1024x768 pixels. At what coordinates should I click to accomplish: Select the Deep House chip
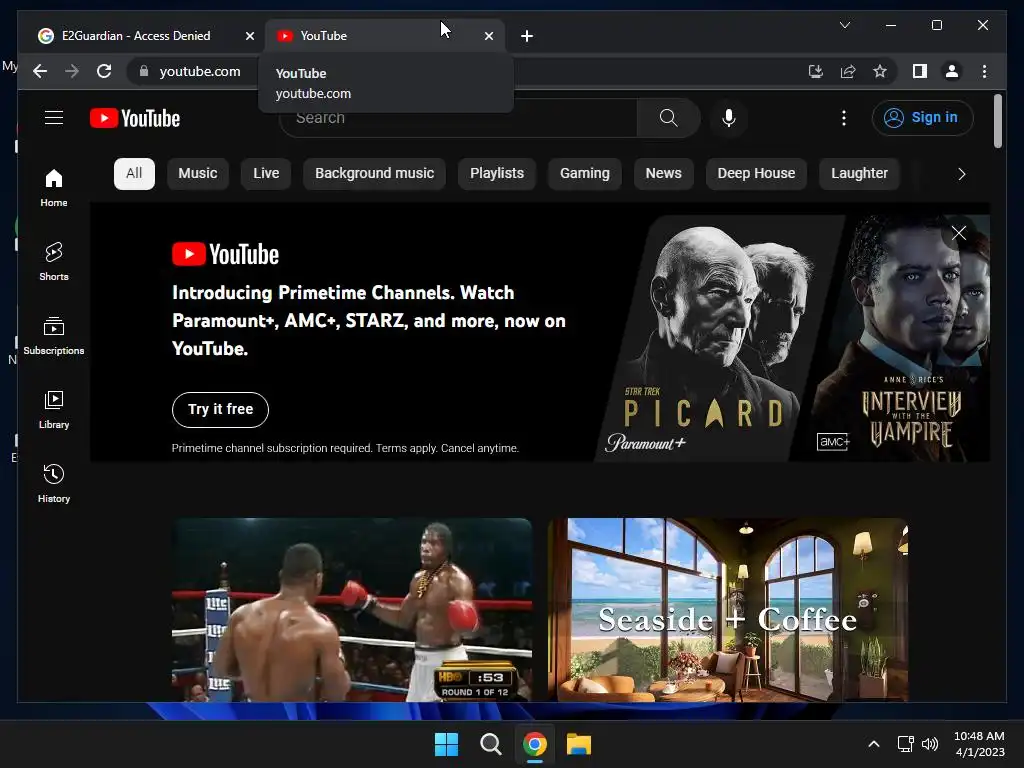[756, 174]
